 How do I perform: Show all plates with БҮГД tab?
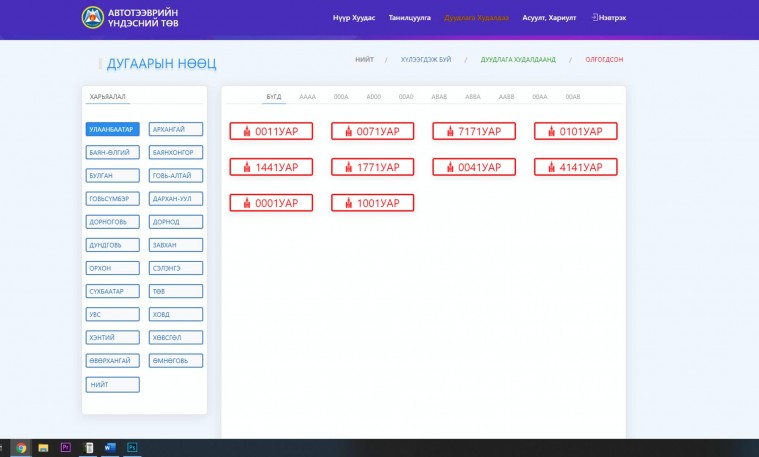(x=274, y=97)
